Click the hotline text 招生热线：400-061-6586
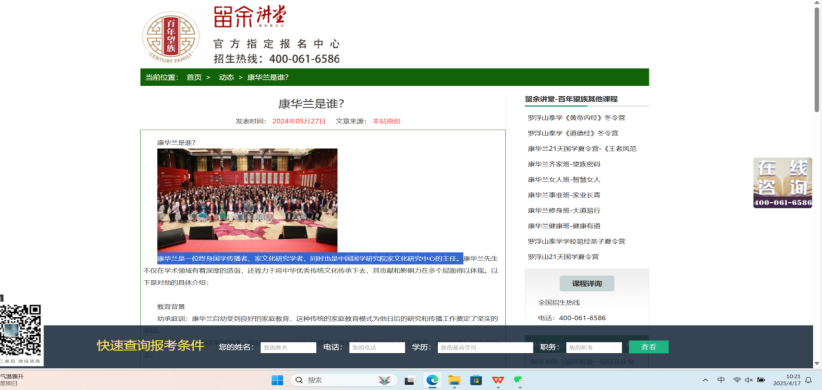 (x=276, y=59)
